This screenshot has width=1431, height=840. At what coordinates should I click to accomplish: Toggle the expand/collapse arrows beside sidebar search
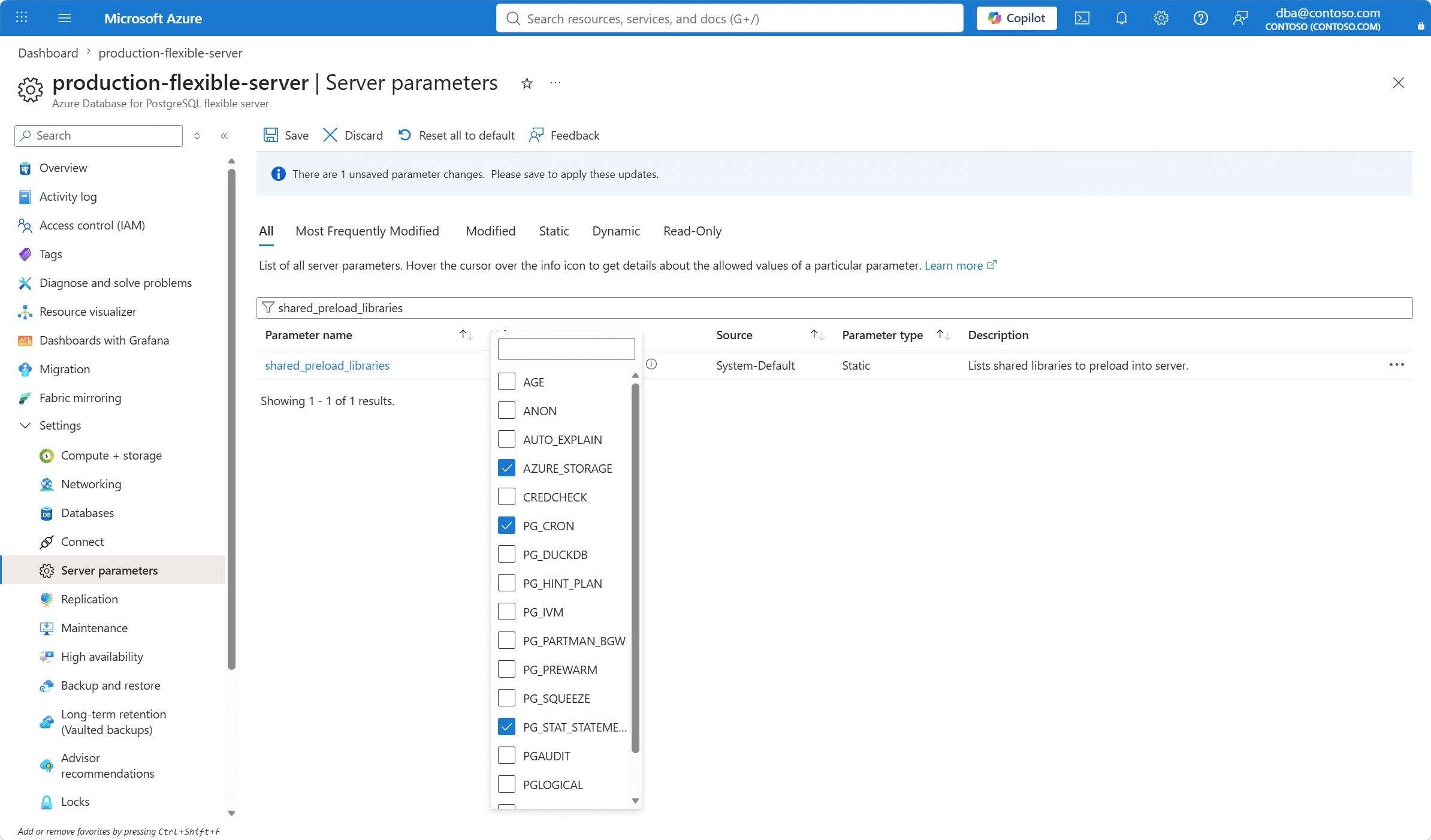tap(197, 136)
